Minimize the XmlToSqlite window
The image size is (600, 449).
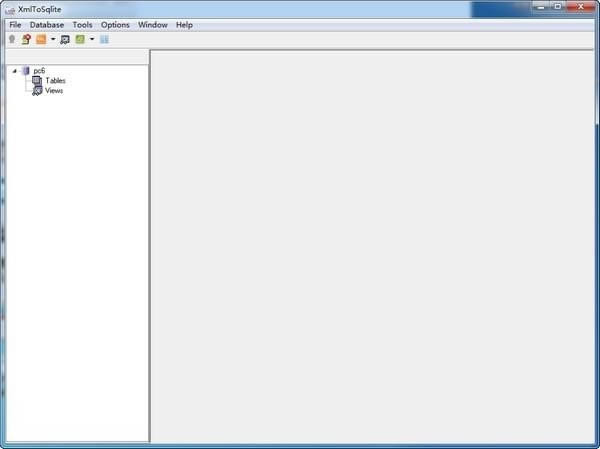540,7
